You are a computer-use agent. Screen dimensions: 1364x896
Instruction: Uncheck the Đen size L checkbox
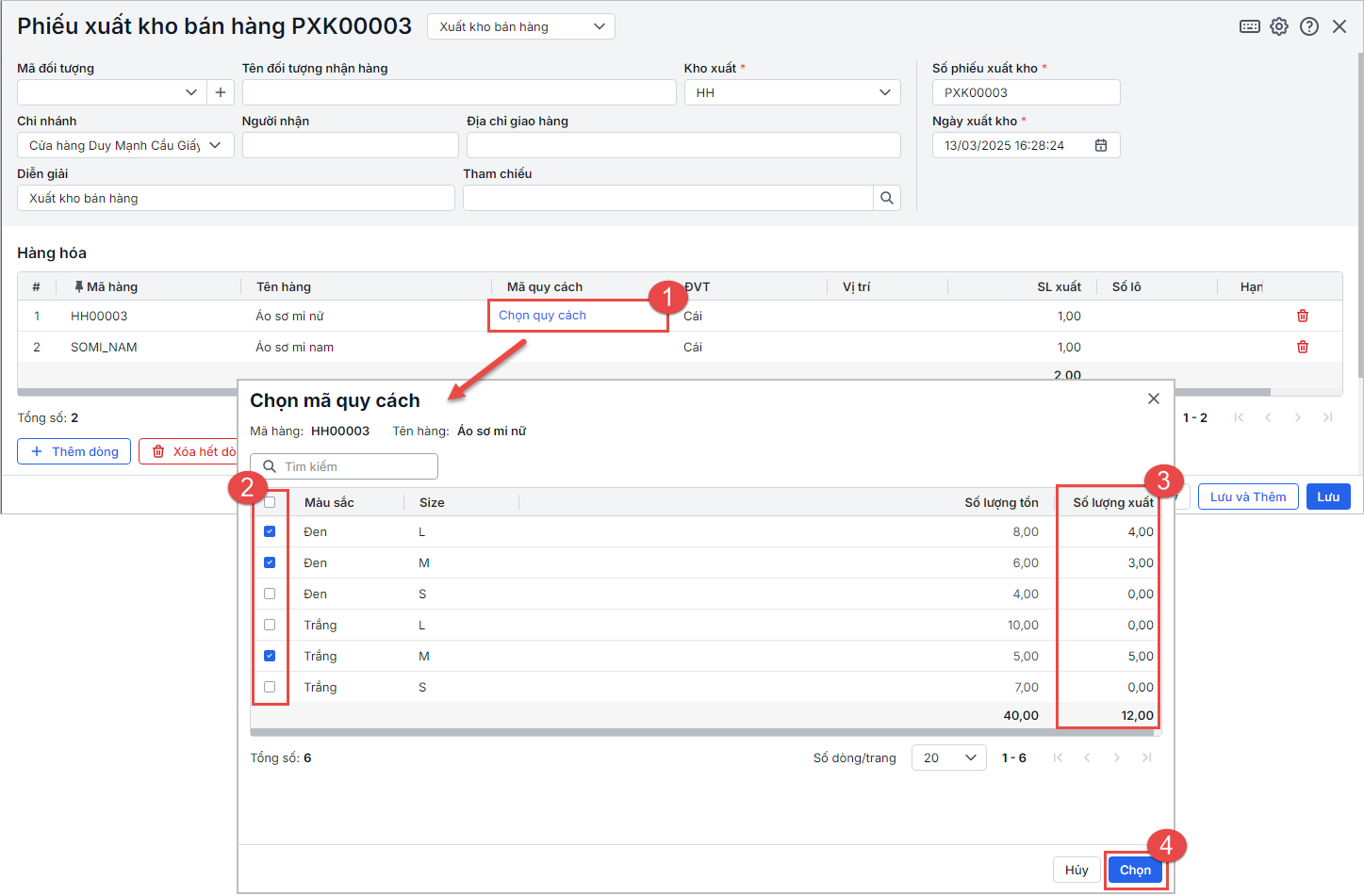pos(270,531)
